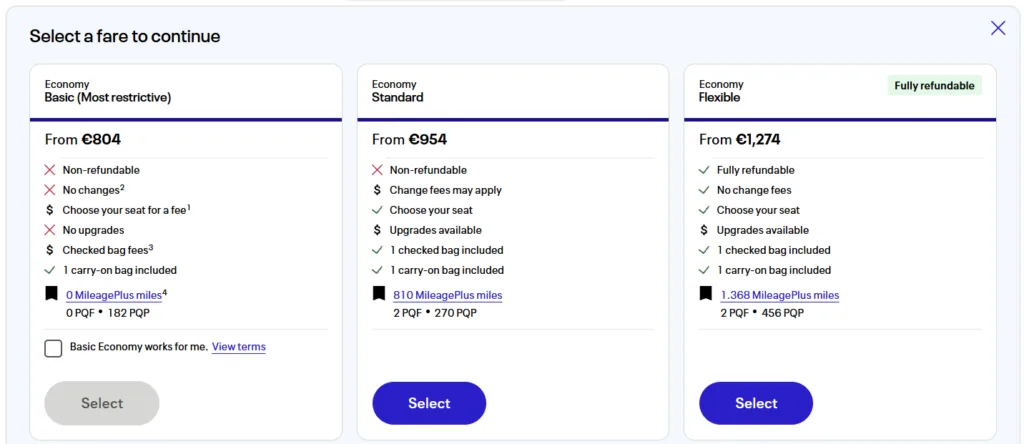Click the red X icon beside No upgrades
Viewport: 1024px width, 444px height.
point(50,230)
